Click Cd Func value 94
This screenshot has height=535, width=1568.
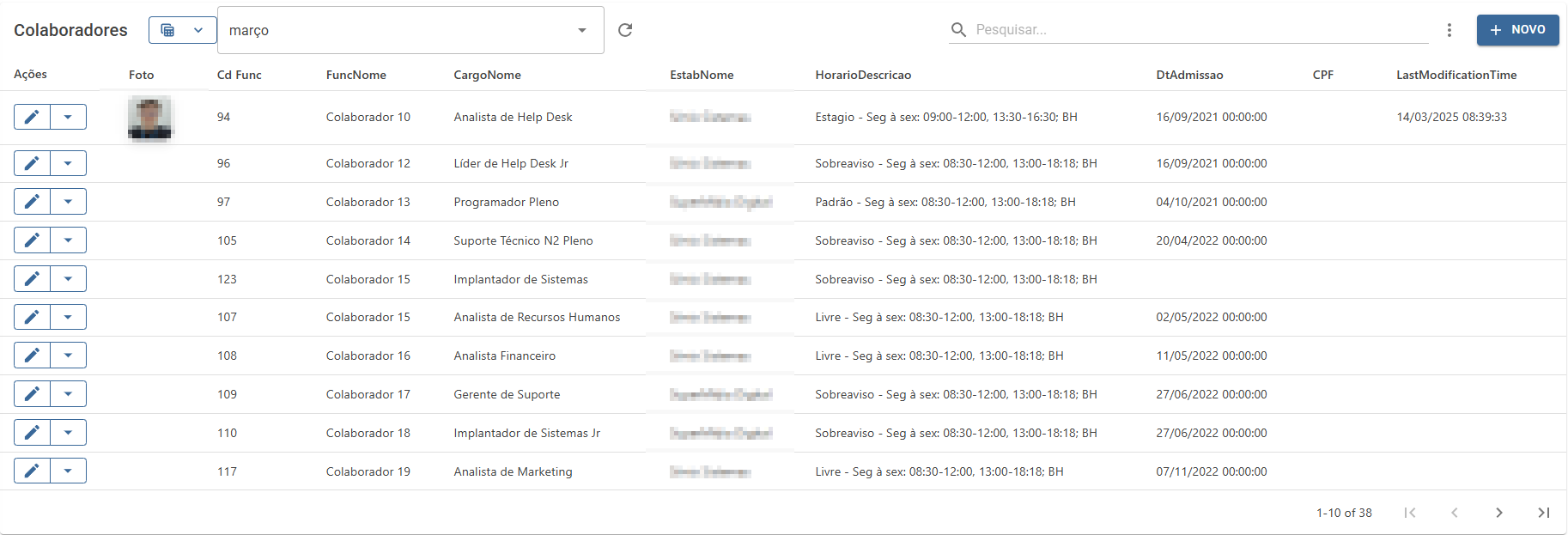point(223,117)
